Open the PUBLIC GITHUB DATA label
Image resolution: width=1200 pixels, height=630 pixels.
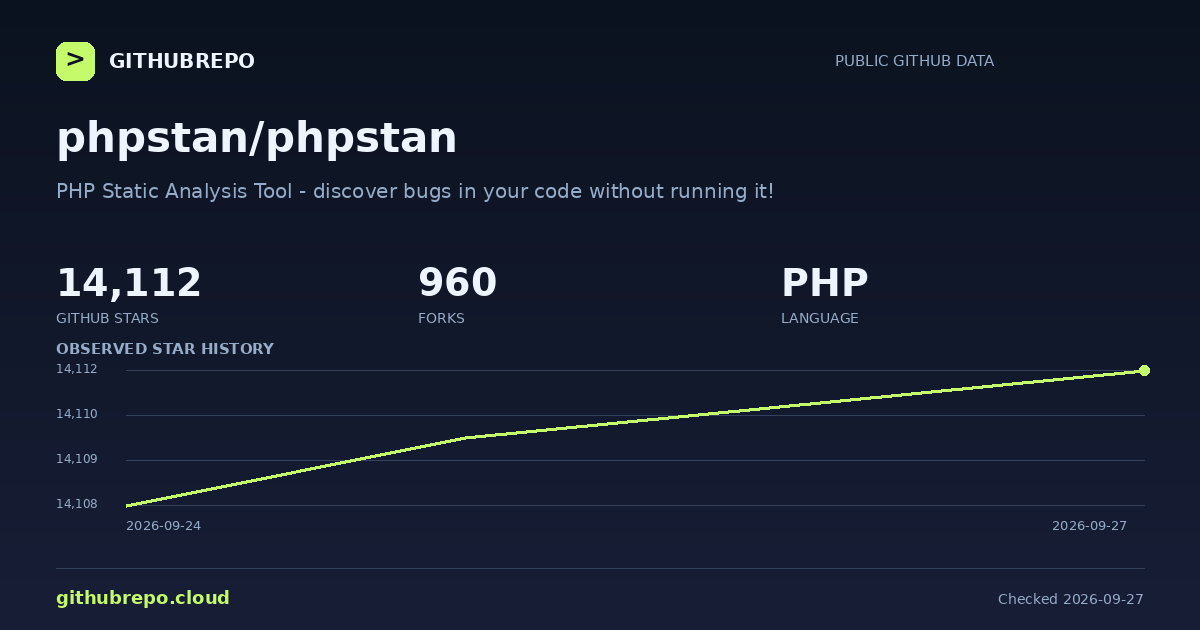pyautogui.click(x=914, y=61)
